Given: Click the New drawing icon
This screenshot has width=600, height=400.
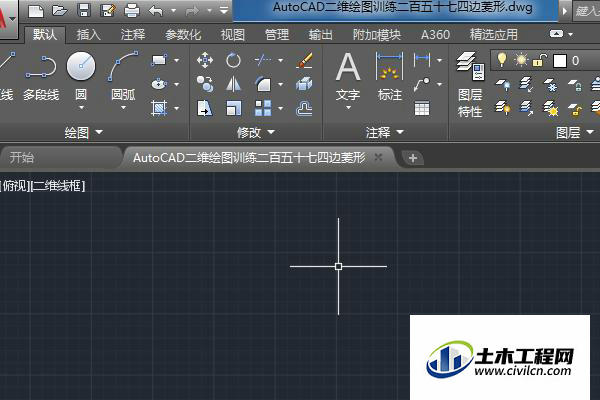Looking at the screenshot, I should pos(36,11).
